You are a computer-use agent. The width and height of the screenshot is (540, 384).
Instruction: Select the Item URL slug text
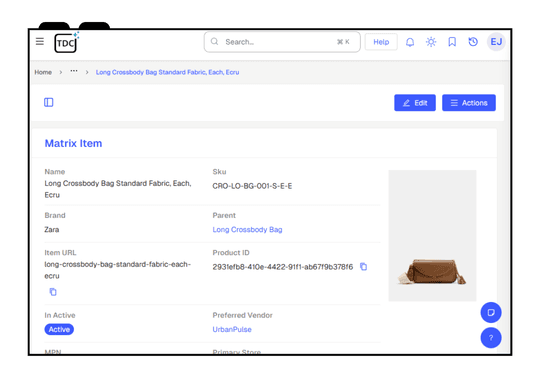(117, 270)
